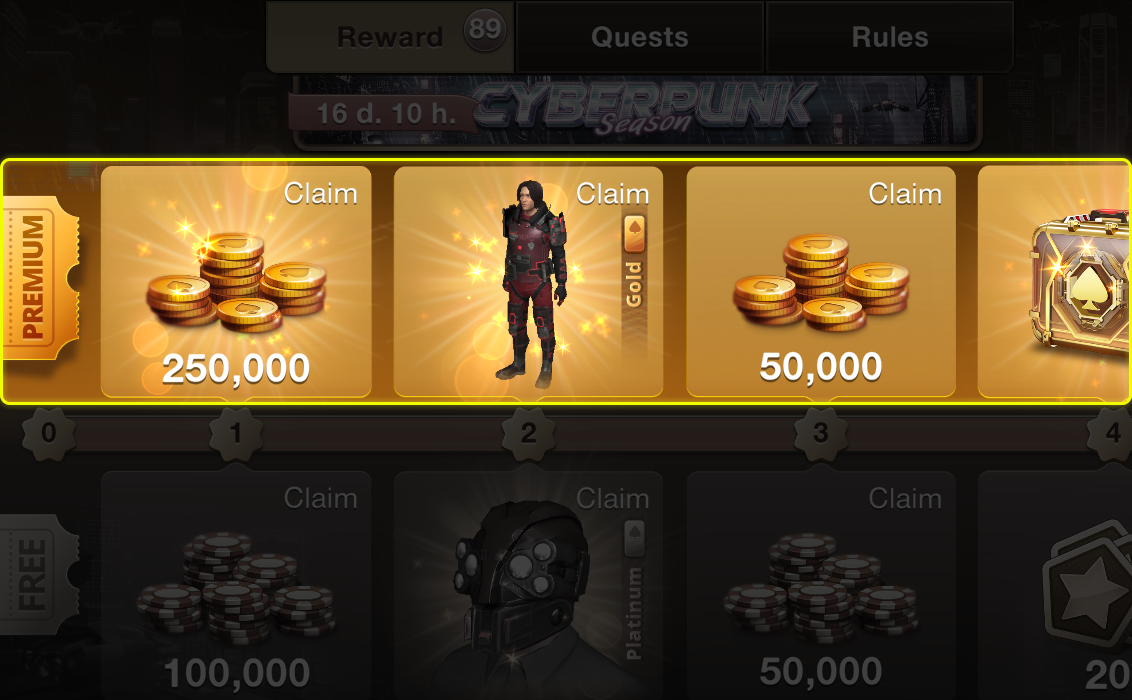The width and height of the screenshot is (1132, 700).
Task: Select the golden spade case reward
Action: pos(1055,281)
